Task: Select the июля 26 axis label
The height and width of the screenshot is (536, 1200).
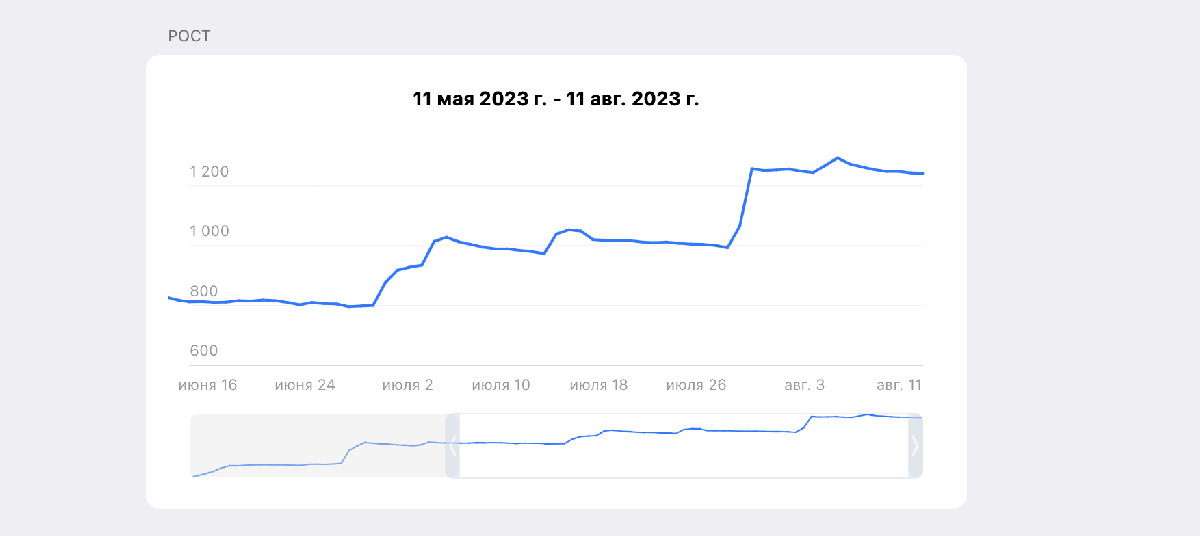Action: coord(697,384)
